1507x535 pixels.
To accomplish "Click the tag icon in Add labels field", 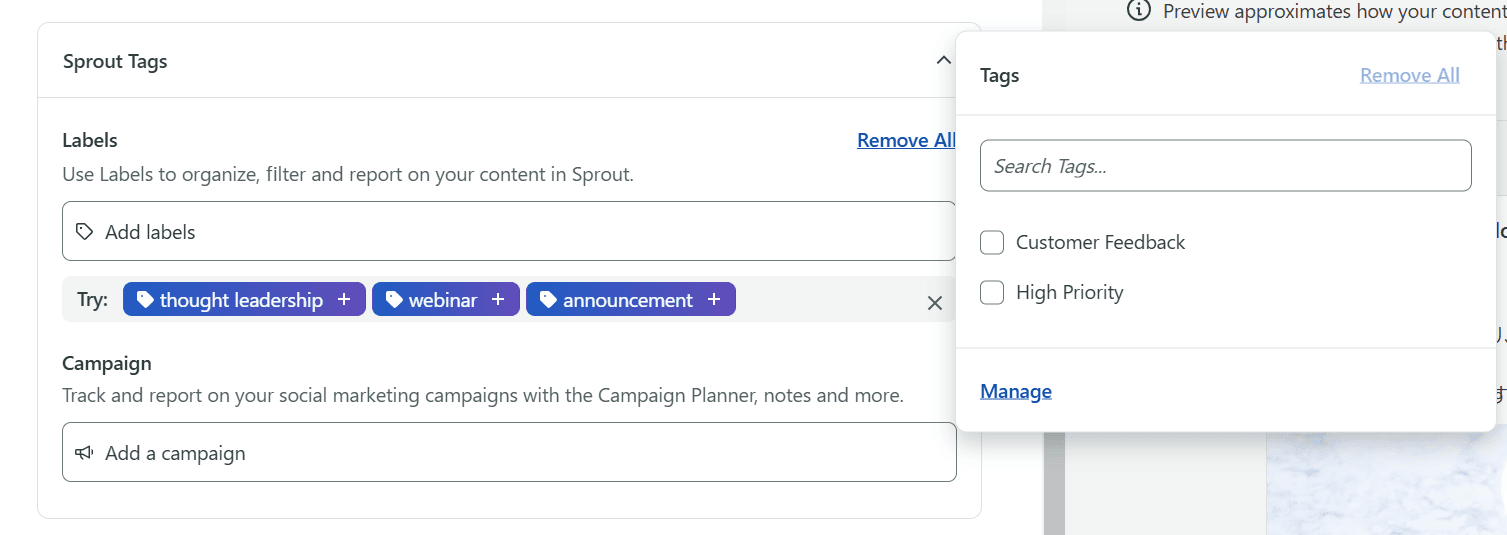I will pos(85,232).
